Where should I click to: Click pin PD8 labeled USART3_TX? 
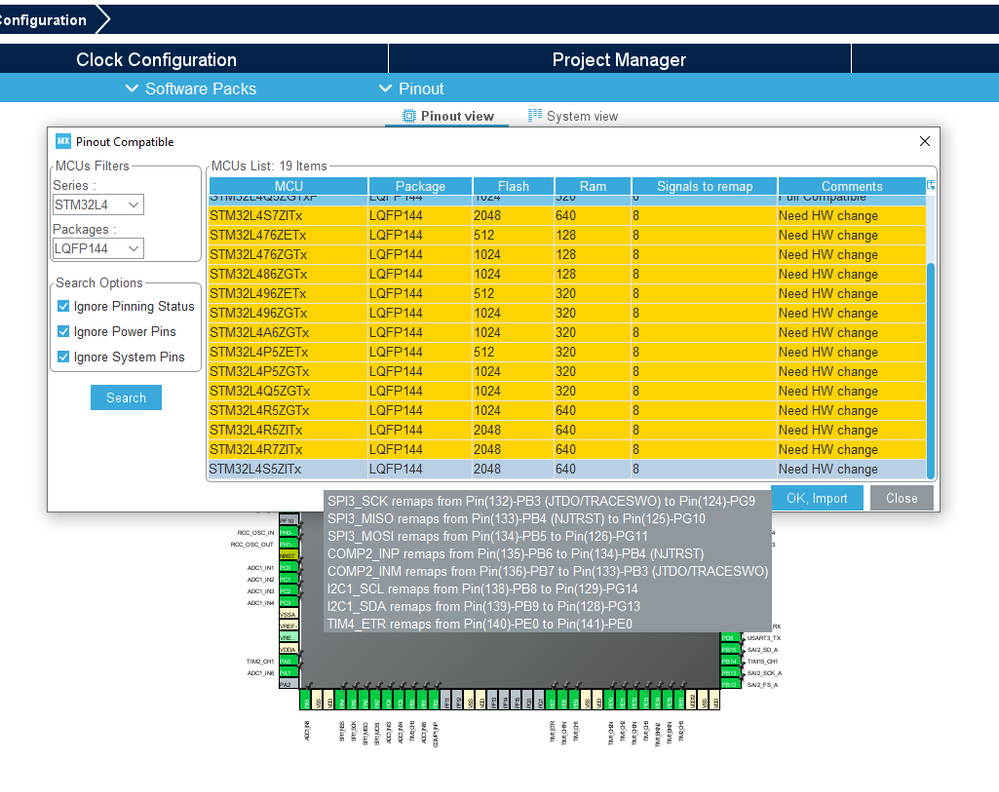(x=730, y=637)
